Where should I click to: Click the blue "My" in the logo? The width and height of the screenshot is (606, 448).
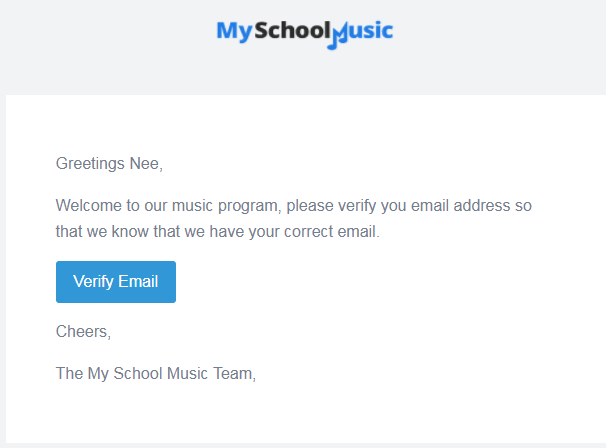234,32
